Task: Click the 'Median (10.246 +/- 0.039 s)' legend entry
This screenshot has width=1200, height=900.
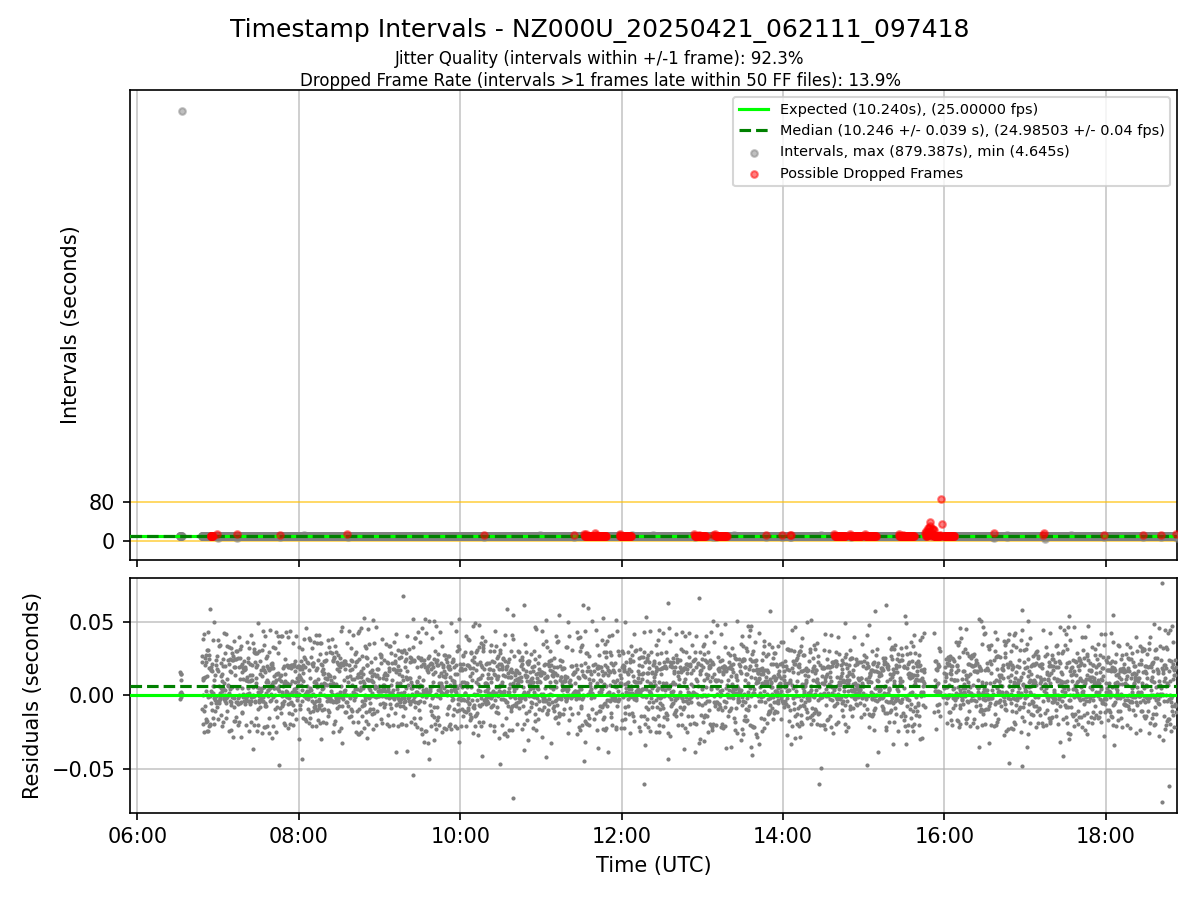Action: [972, 130]
